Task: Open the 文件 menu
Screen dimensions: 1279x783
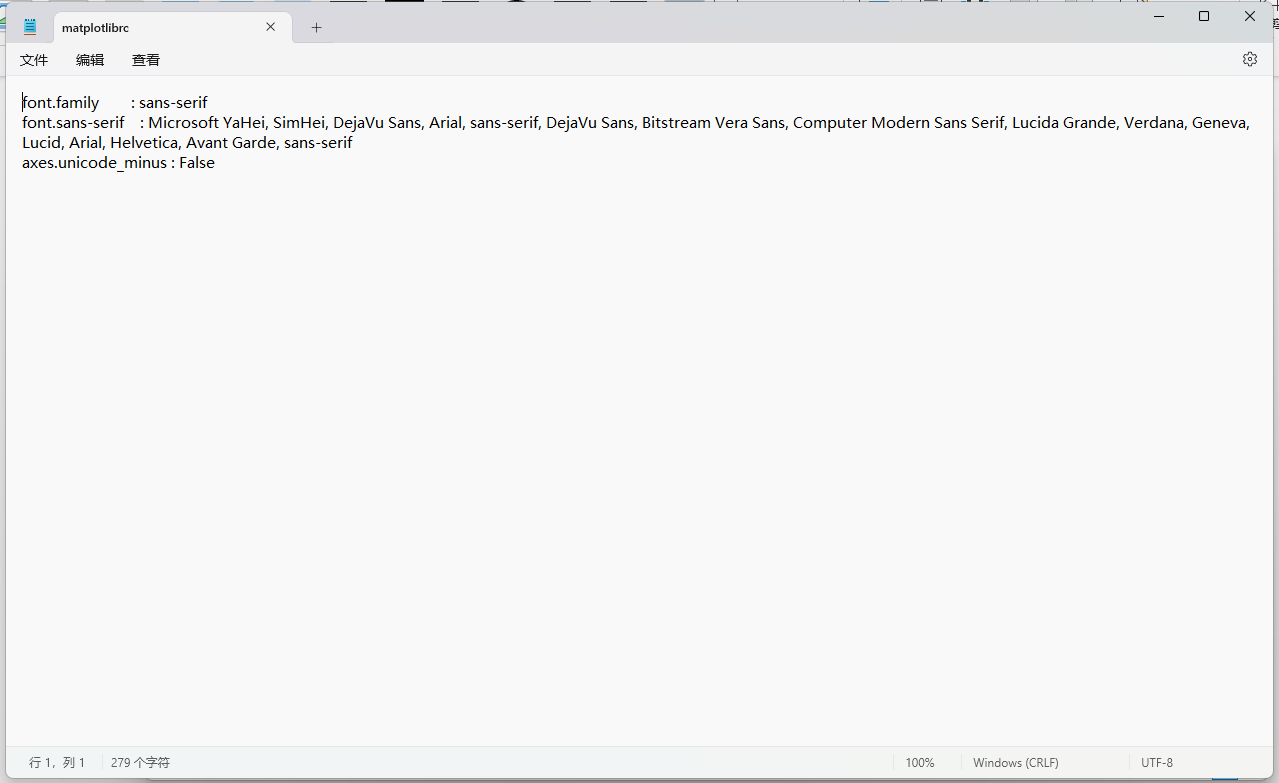Action: 34,60
